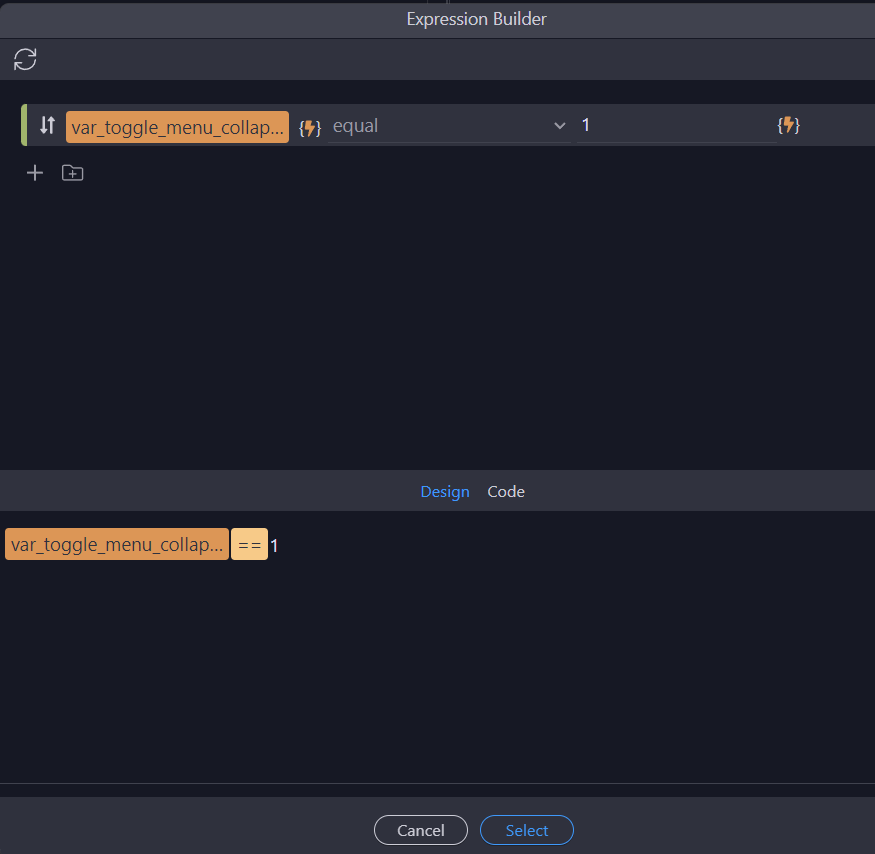Add a new condition with the plus icon
Image resolution: width=875 pixels, height=854 pixels.
click(34, 172)
